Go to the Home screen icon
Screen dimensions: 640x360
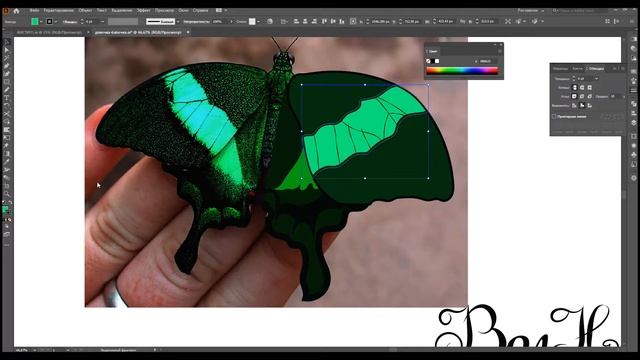click(16, 11)
